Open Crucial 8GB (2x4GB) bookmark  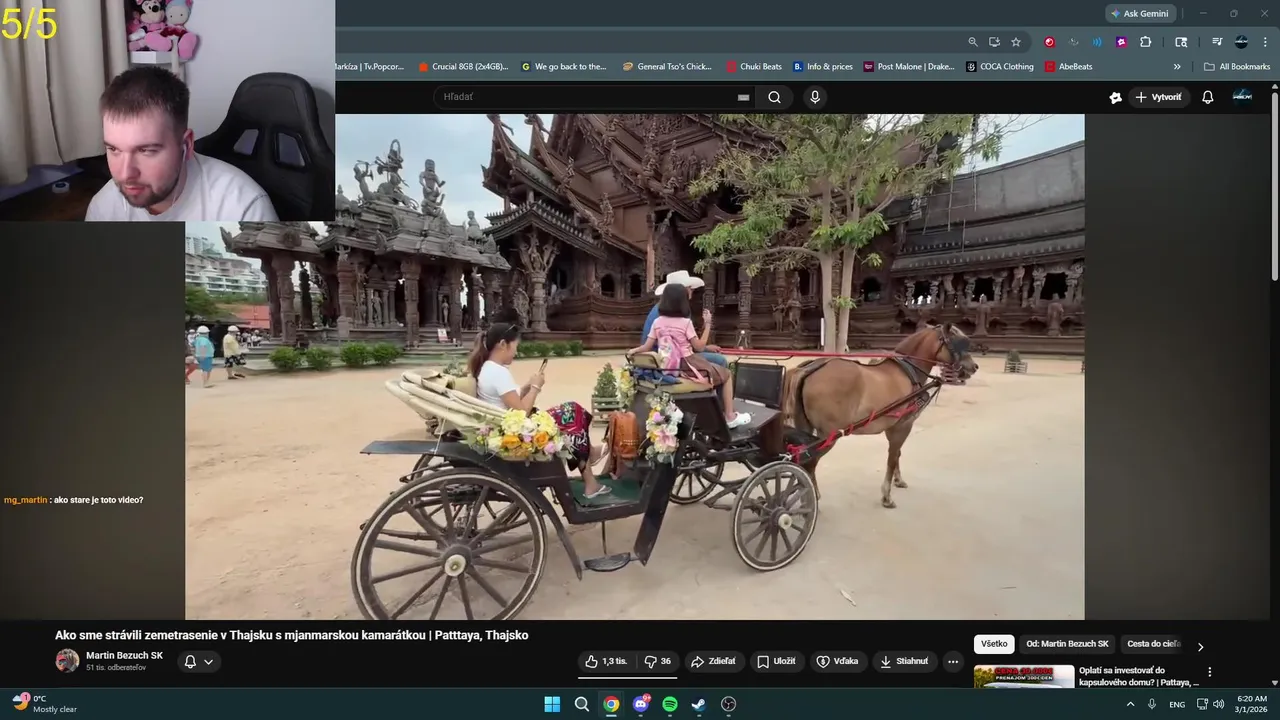click(x=463, y=67)
